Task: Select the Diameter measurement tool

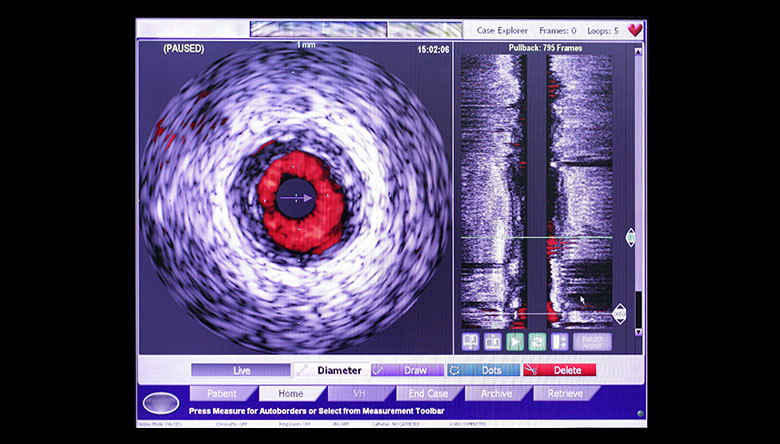Action: (330, 370)
